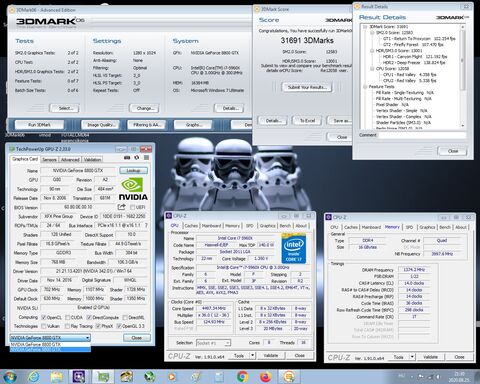Viewport: 480px width, 384px height.
Task: Toggle the Vulkan checkbox
Action: pyautogui.click(x=43, y=326)
